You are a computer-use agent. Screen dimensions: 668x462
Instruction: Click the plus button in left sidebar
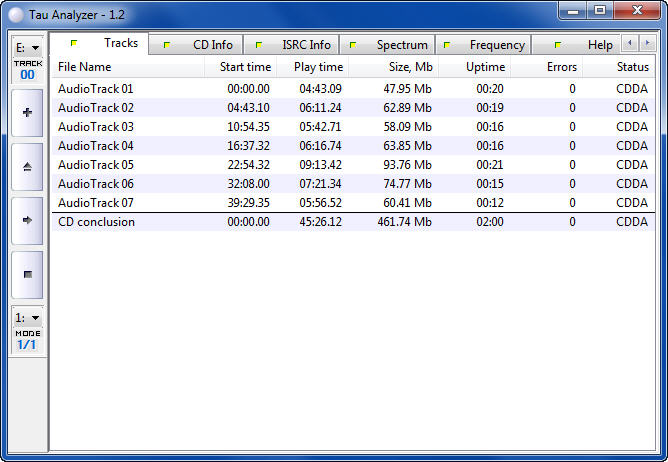pos(26,113)
